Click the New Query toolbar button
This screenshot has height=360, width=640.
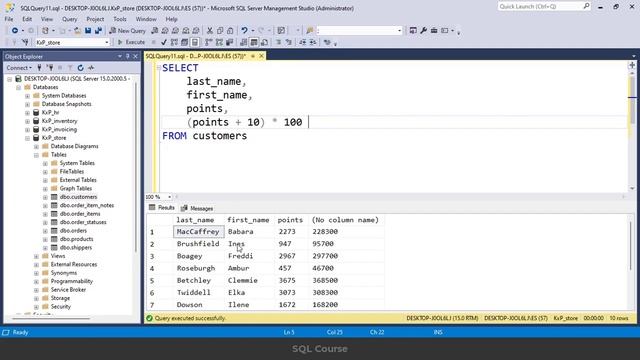pos(127,31)
